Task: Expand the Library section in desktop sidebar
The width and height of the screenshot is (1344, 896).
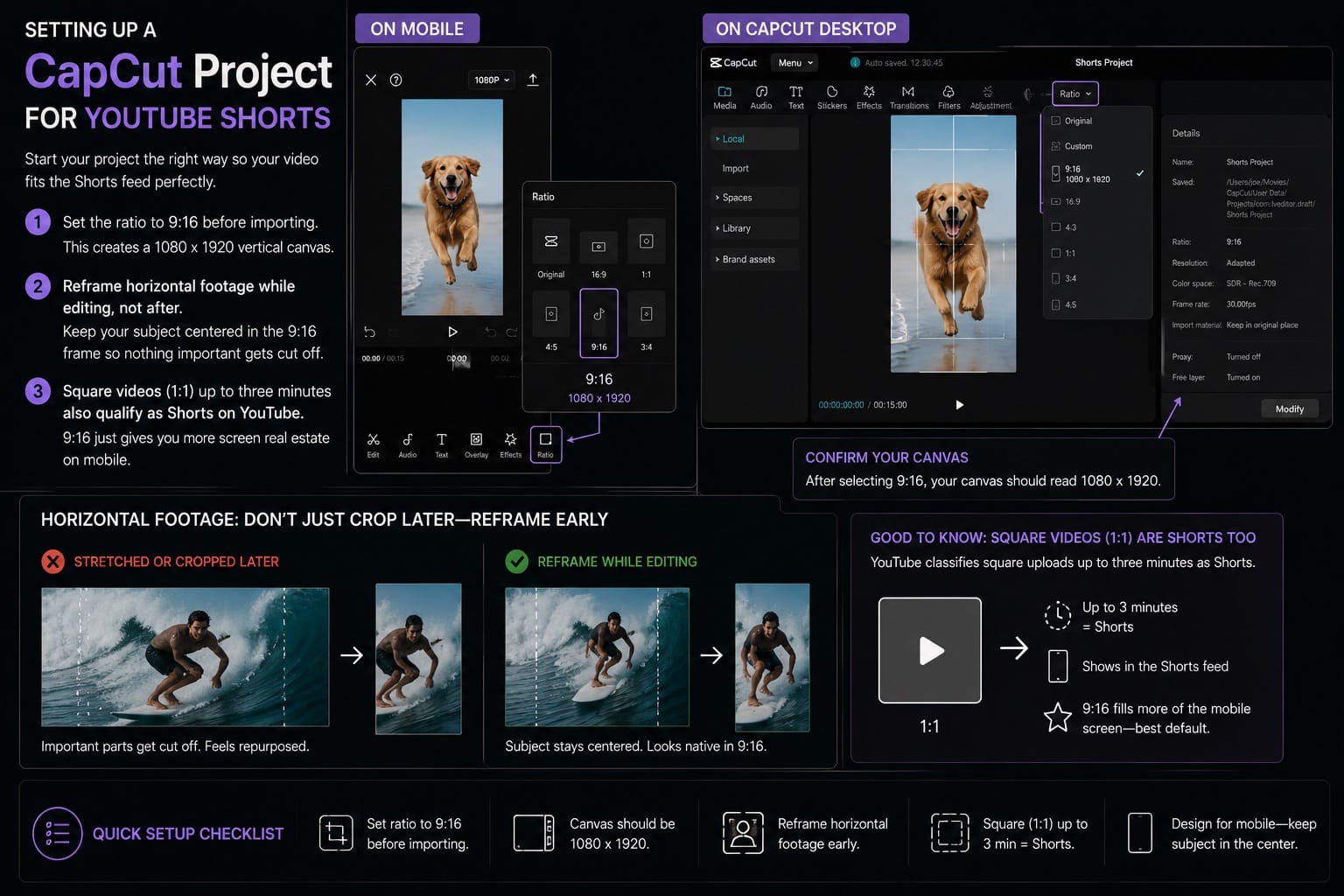Action: 754,228
